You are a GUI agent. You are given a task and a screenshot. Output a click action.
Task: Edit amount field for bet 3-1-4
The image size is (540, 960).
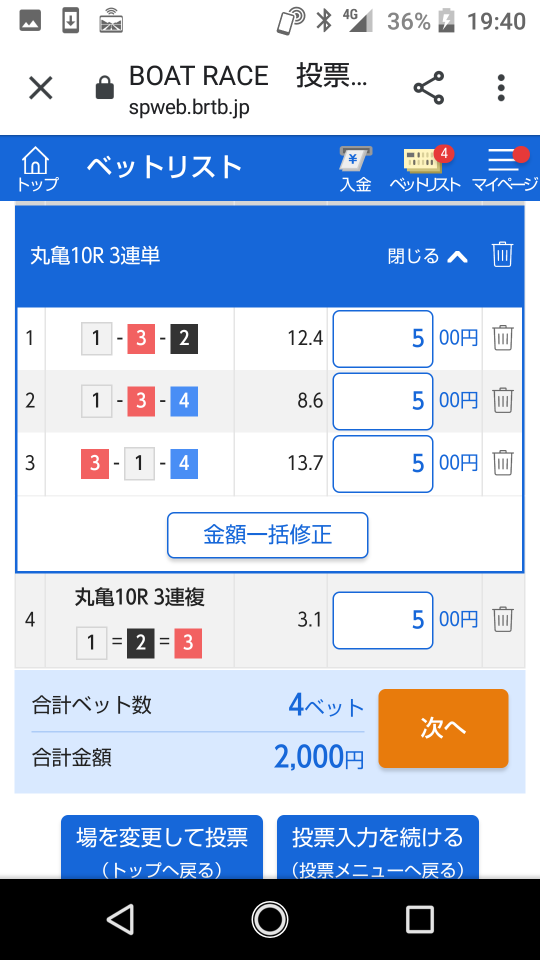click(383, 463)
